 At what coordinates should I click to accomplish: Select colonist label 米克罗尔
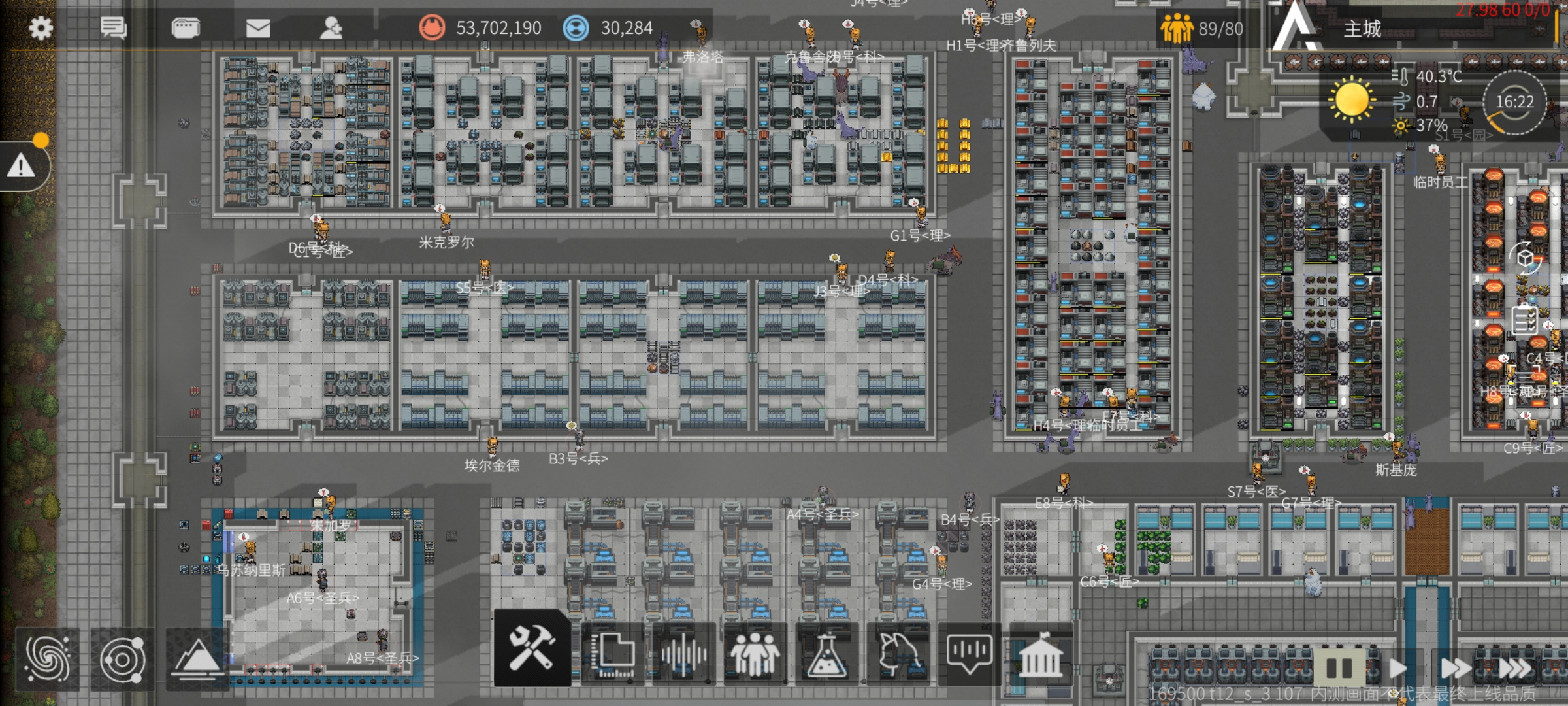(447, 243)
